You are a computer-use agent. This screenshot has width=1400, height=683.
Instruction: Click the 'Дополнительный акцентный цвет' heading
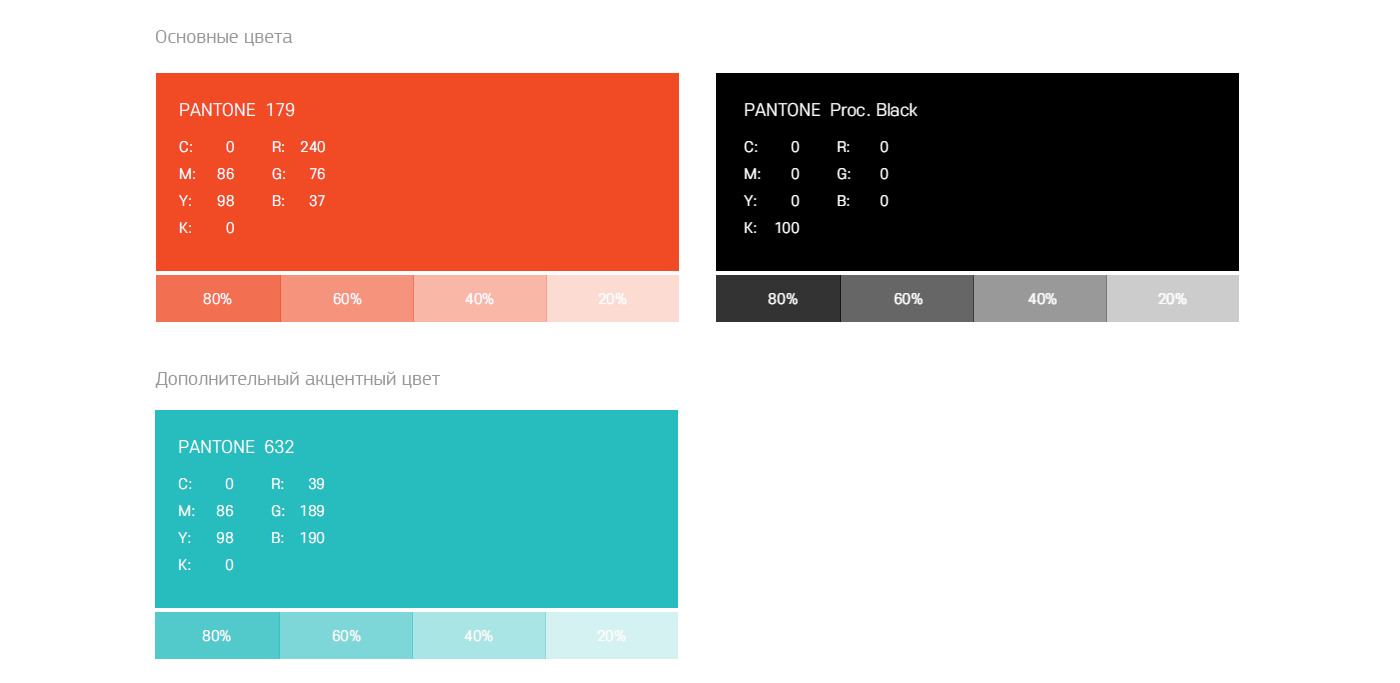pyautogui.click(x=297, y=380)
